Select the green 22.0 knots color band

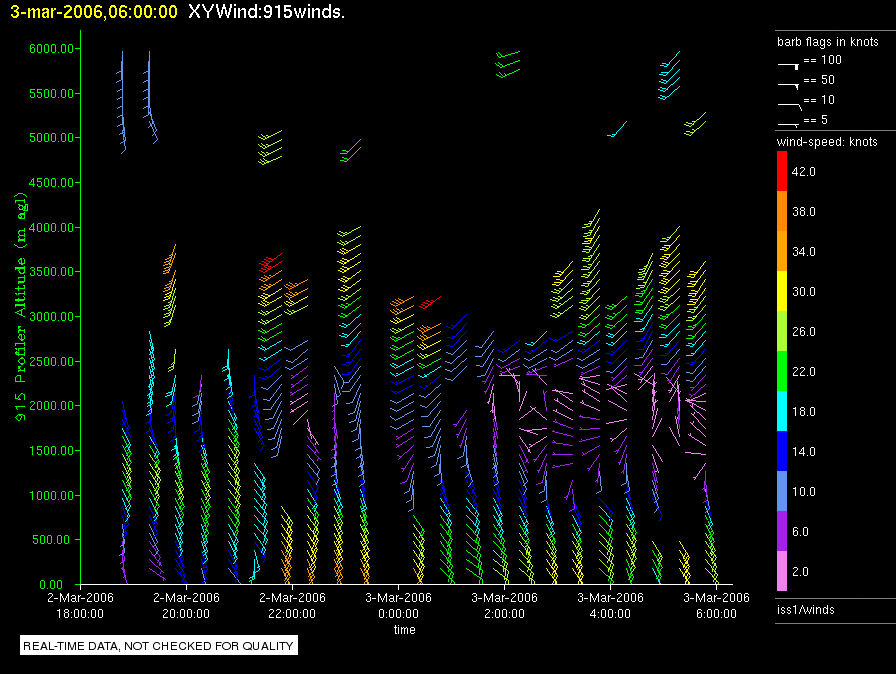pos(782,371)
